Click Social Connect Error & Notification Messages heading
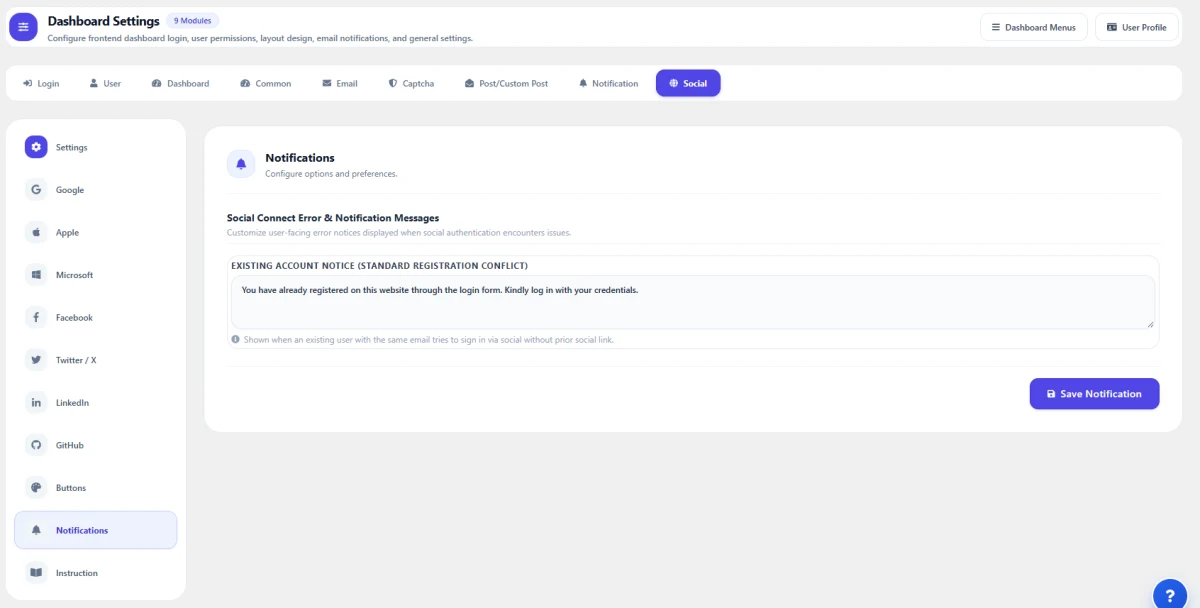Viewport: 1200px width, 608px height. coord(333,217)
